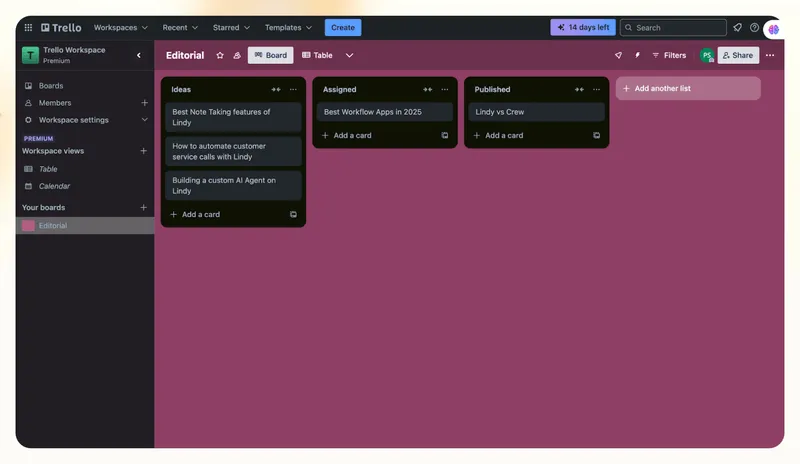Click the Published list title
Viewport: 800px width, 464px height.
point(492,89)
